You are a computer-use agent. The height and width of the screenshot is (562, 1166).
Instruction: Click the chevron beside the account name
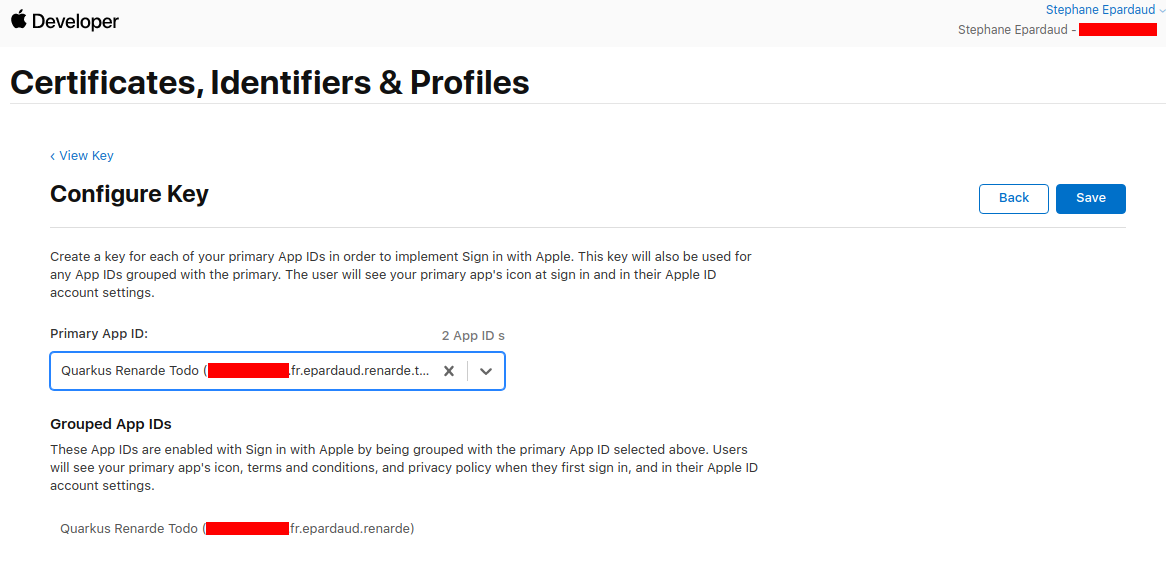click(x=1162, y=11)
